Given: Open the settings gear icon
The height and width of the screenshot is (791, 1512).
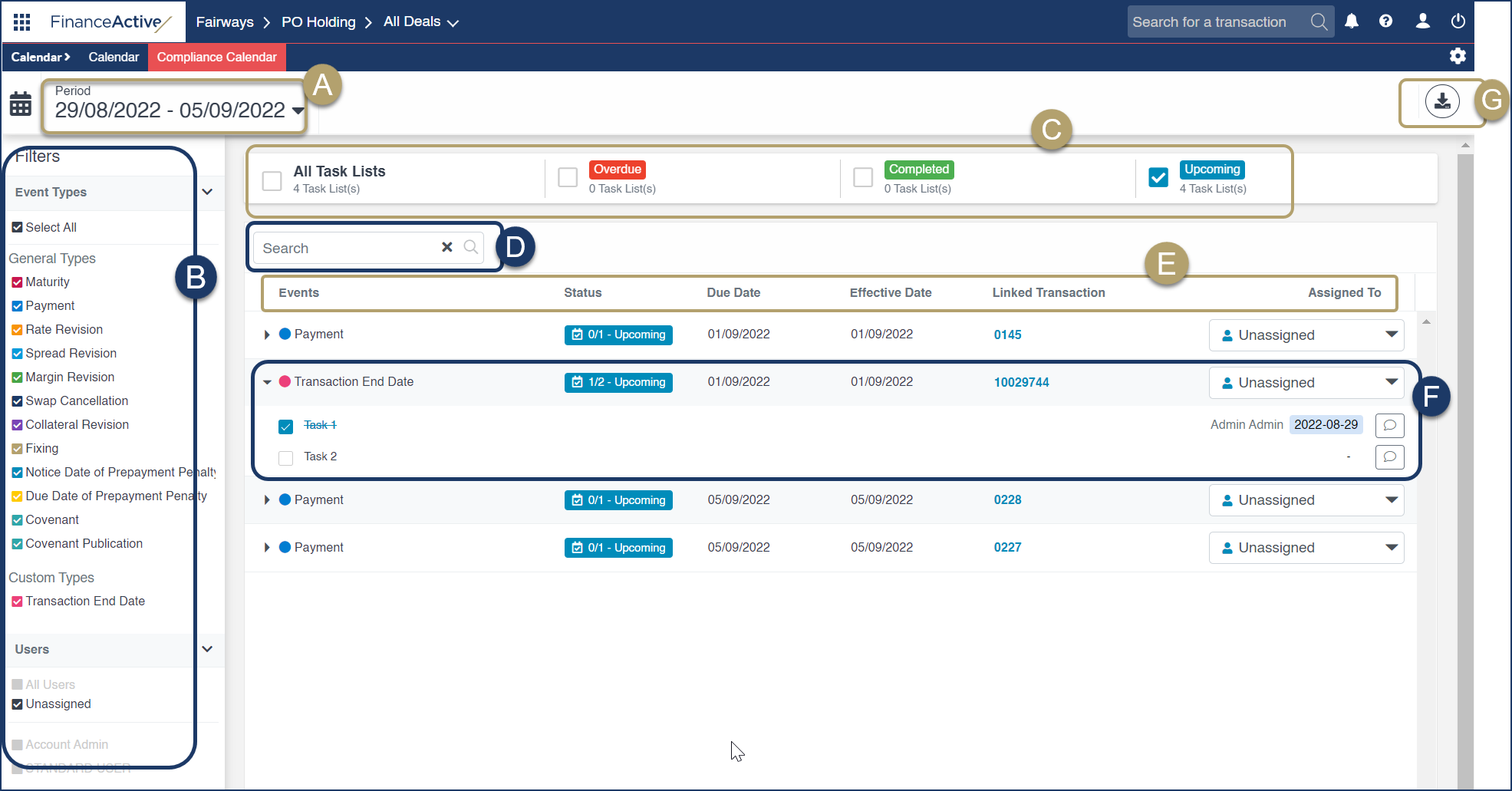Looking at the screenshot, I should click(1458, 56).
